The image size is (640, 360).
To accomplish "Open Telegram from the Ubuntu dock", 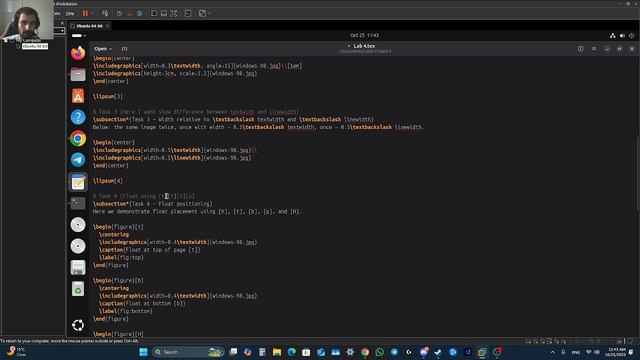I will (x=78, y=160).
